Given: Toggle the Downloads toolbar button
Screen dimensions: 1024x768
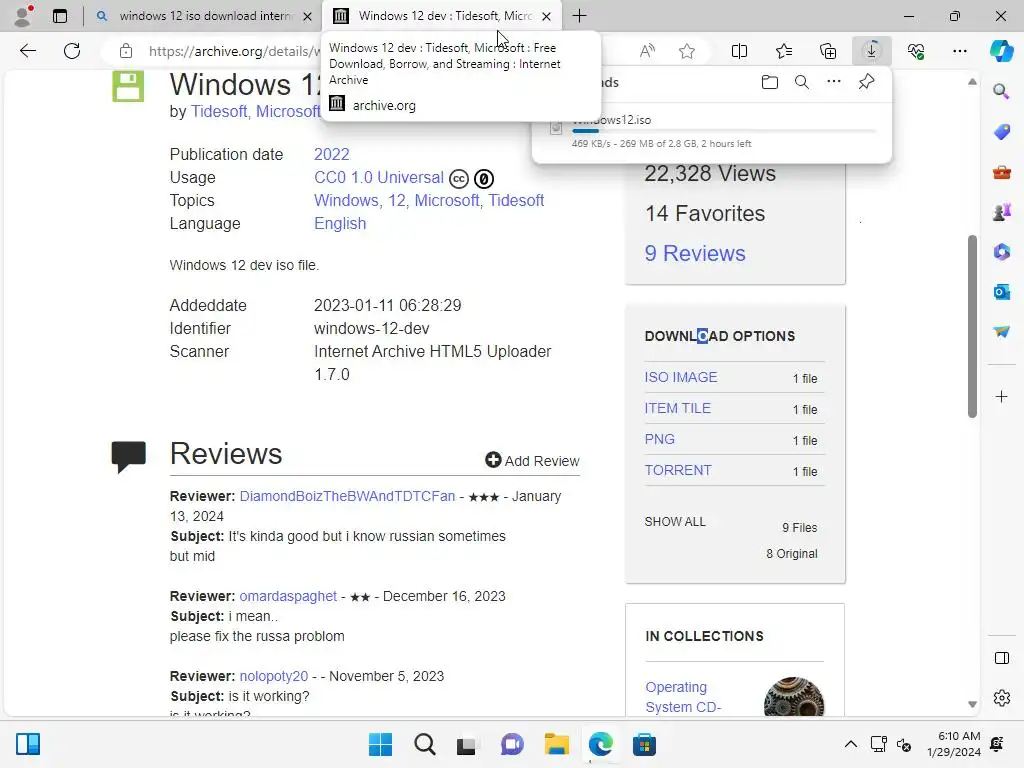Looking at the screenshot, I should [x=872, y=51].
